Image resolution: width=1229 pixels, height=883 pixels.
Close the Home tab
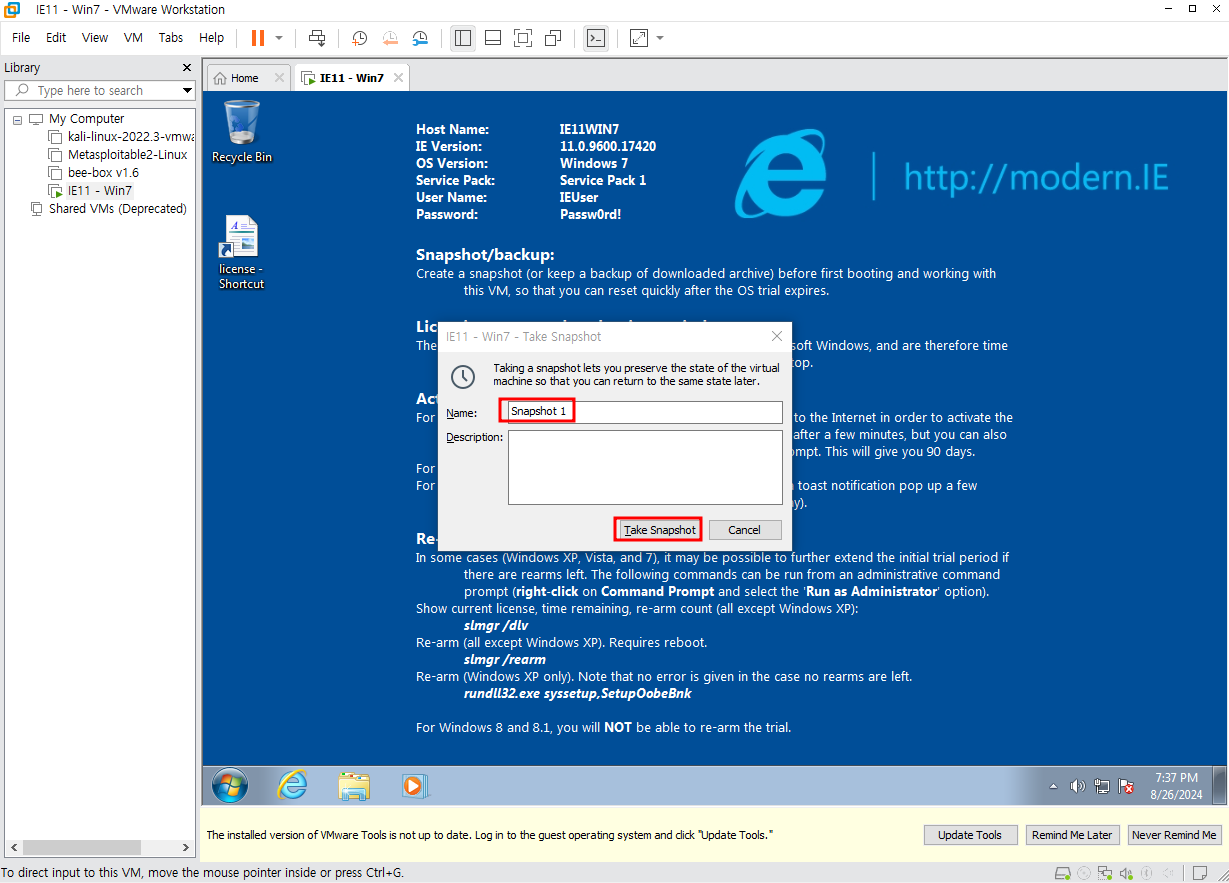tap(279, 78)
